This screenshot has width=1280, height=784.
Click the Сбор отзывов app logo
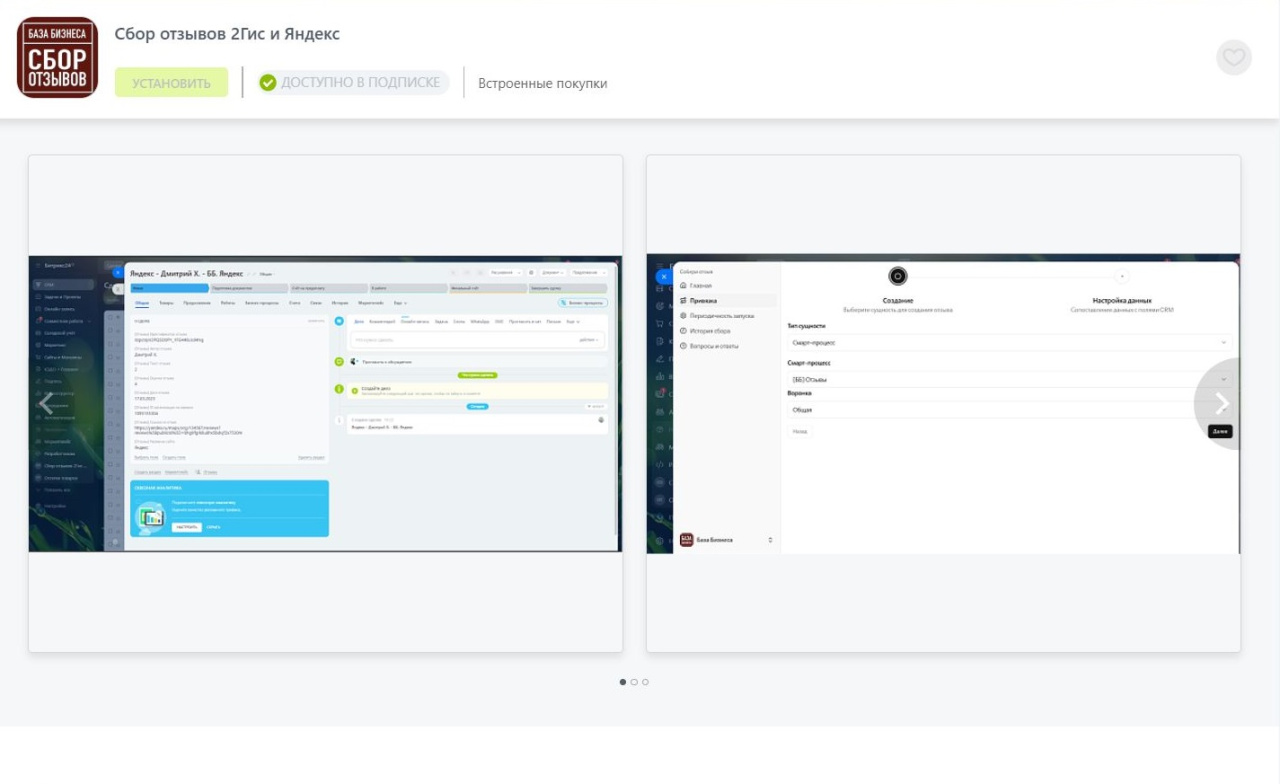pyautogui.click(x=58, y=57)
